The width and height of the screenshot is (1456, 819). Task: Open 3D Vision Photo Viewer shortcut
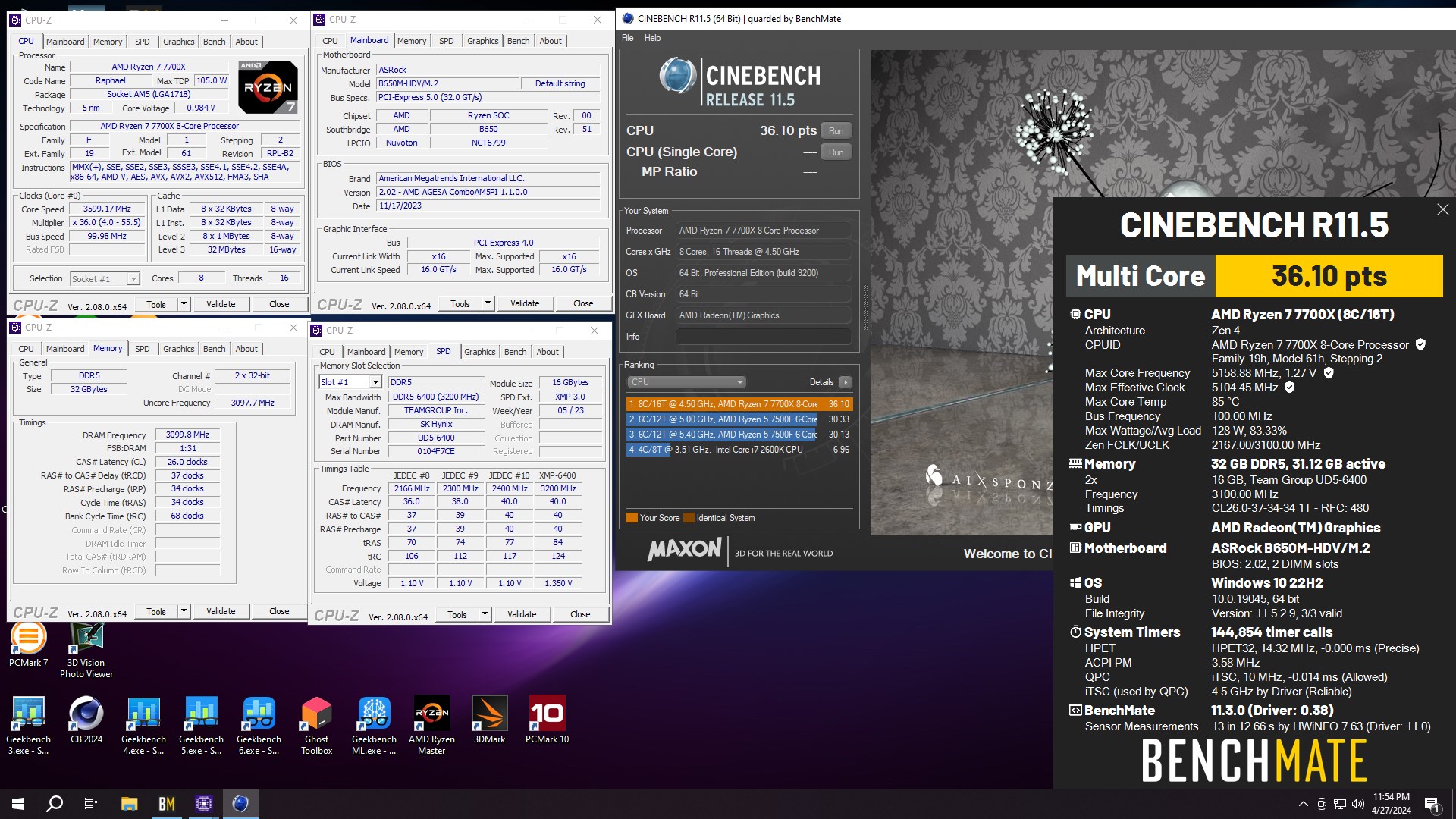(x=86, y=651)
